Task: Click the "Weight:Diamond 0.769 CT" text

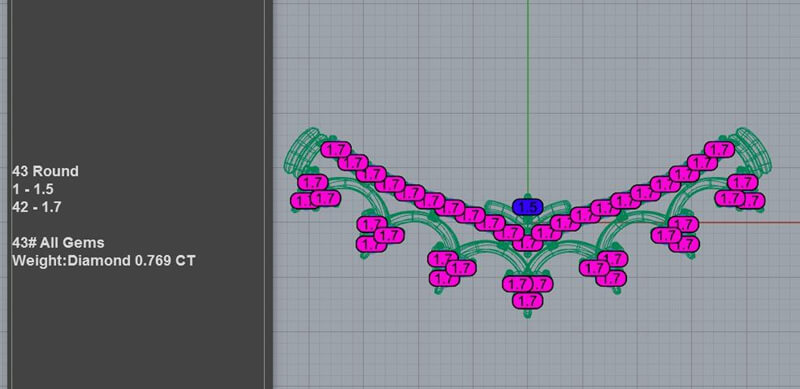Action: 104,261
